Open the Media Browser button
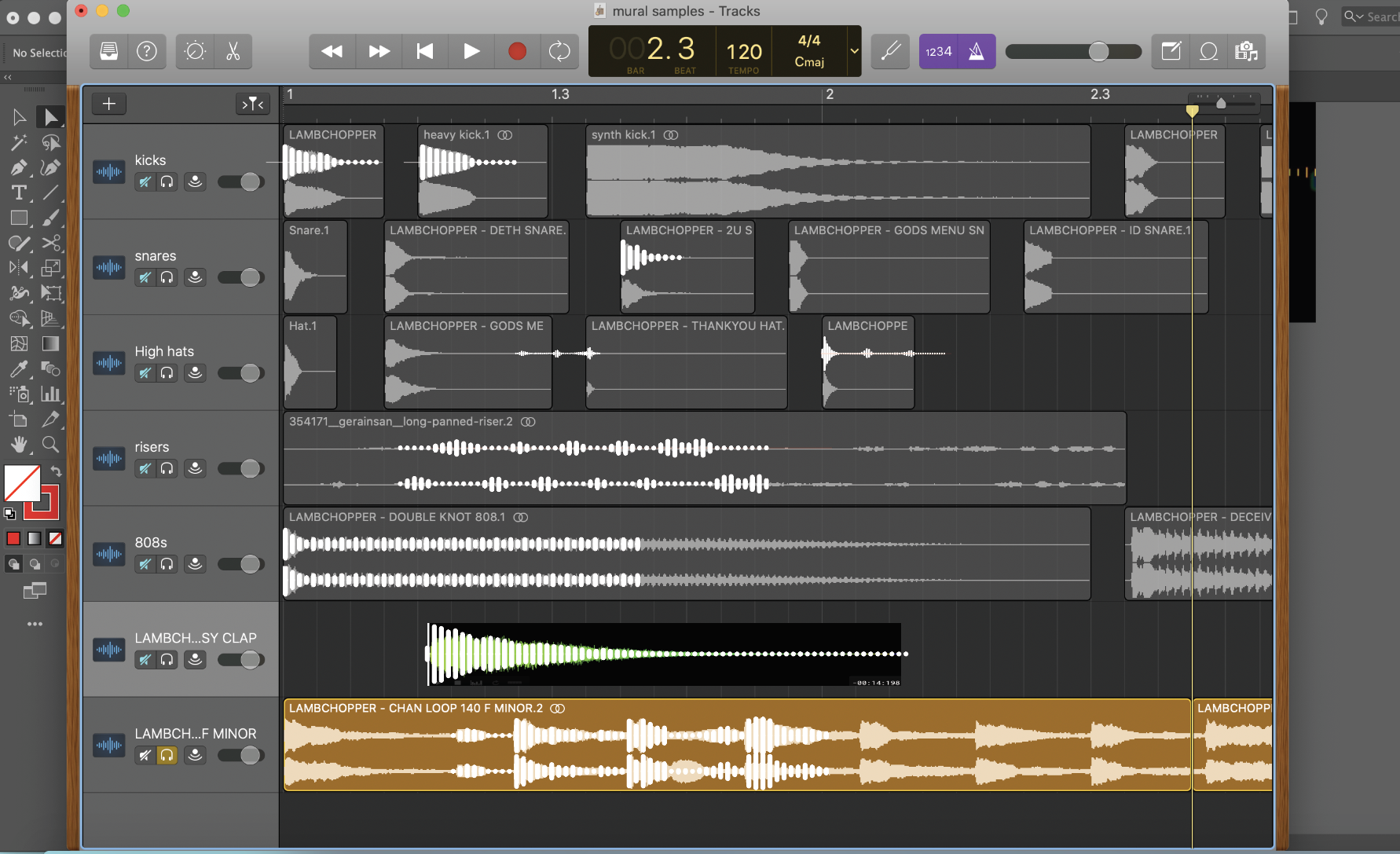Screen dimensions: 1400x854 tap(1246, 52)
